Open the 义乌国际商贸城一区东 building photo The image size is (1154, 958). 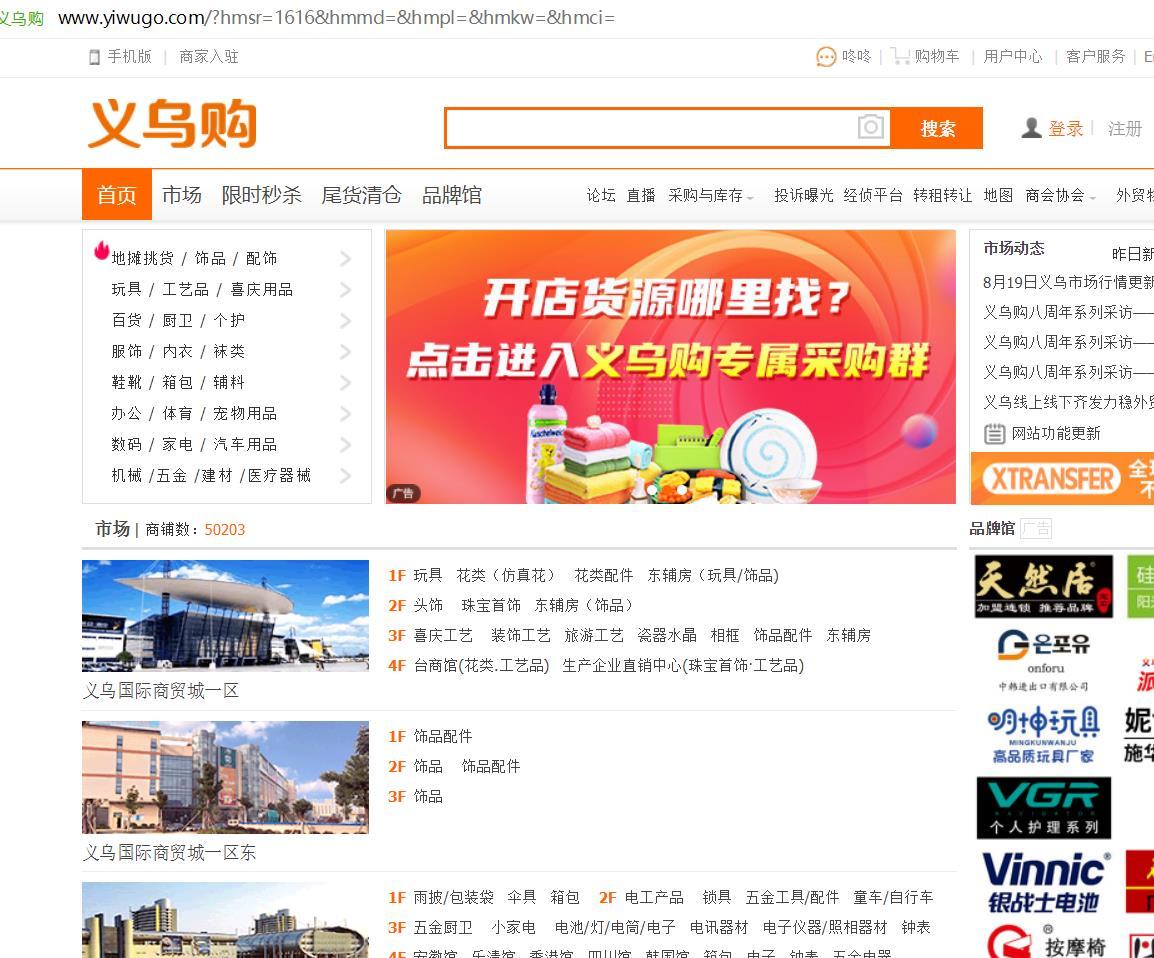225,777
